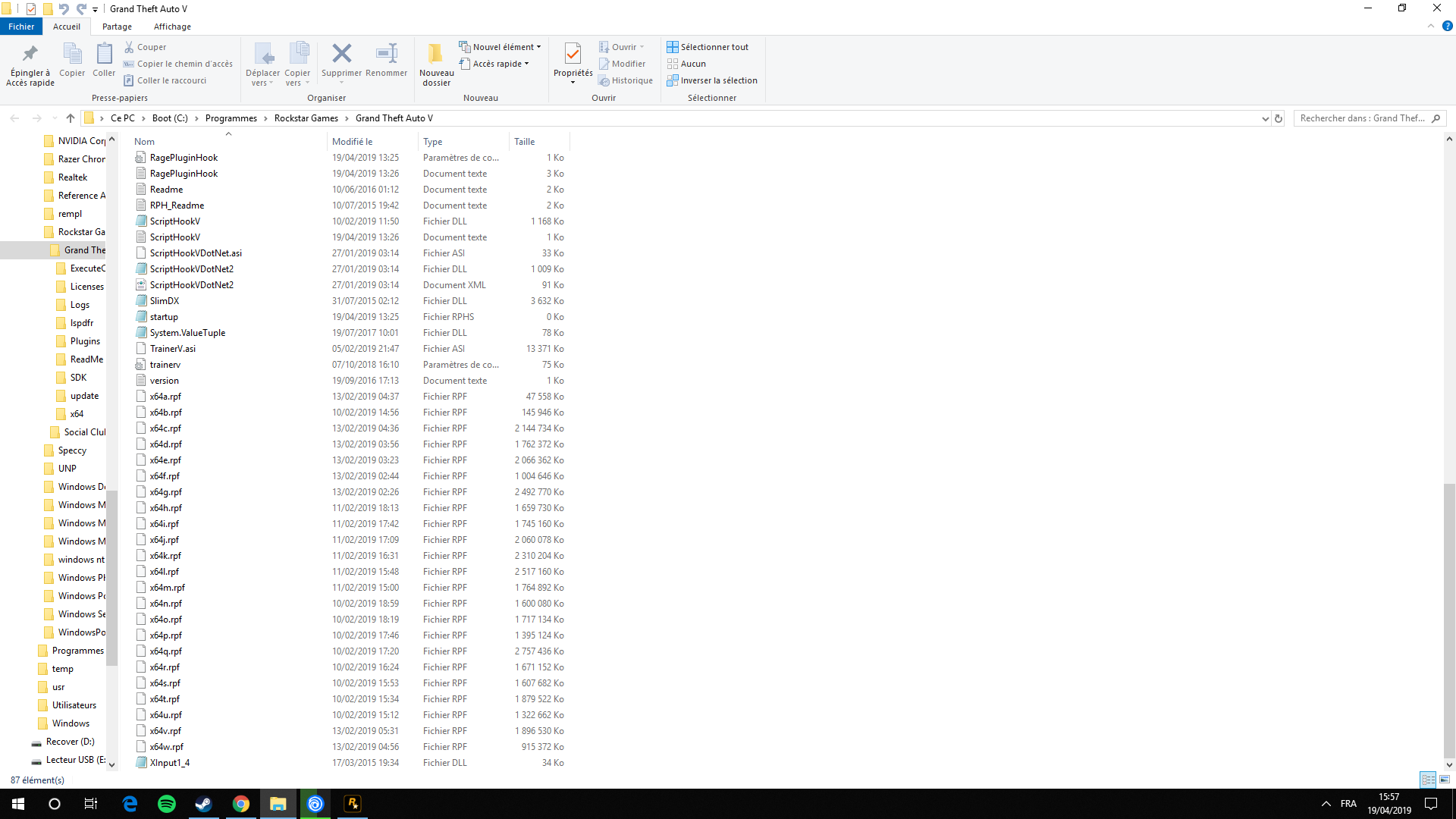Click the Rockstar Games breadcrumb
This screenshot has width=1456, height=819.
tap(306, 118)
